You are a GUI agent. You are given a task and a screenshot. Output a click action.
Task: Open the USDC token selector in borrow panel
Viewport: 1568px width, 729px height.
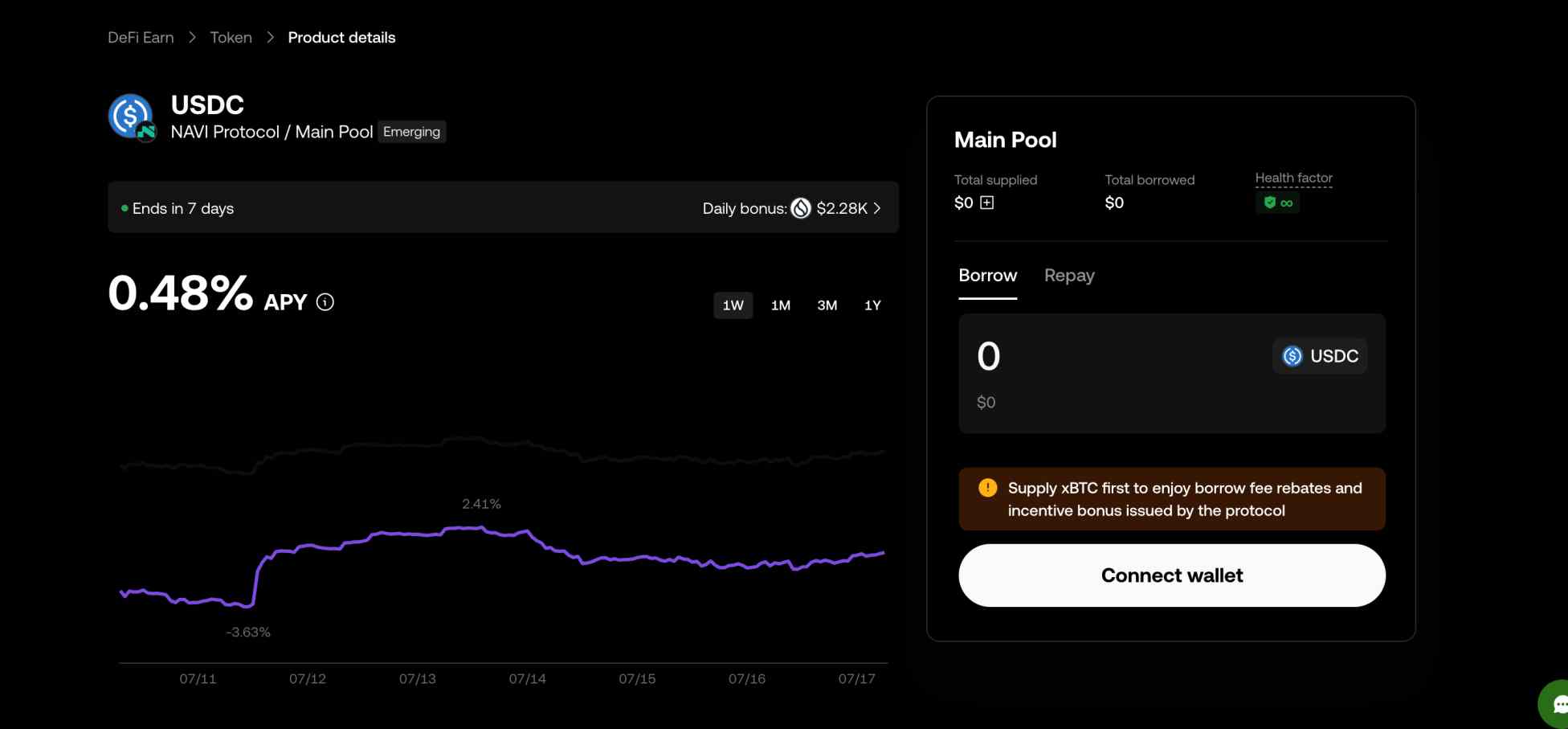pos(1320,356)
